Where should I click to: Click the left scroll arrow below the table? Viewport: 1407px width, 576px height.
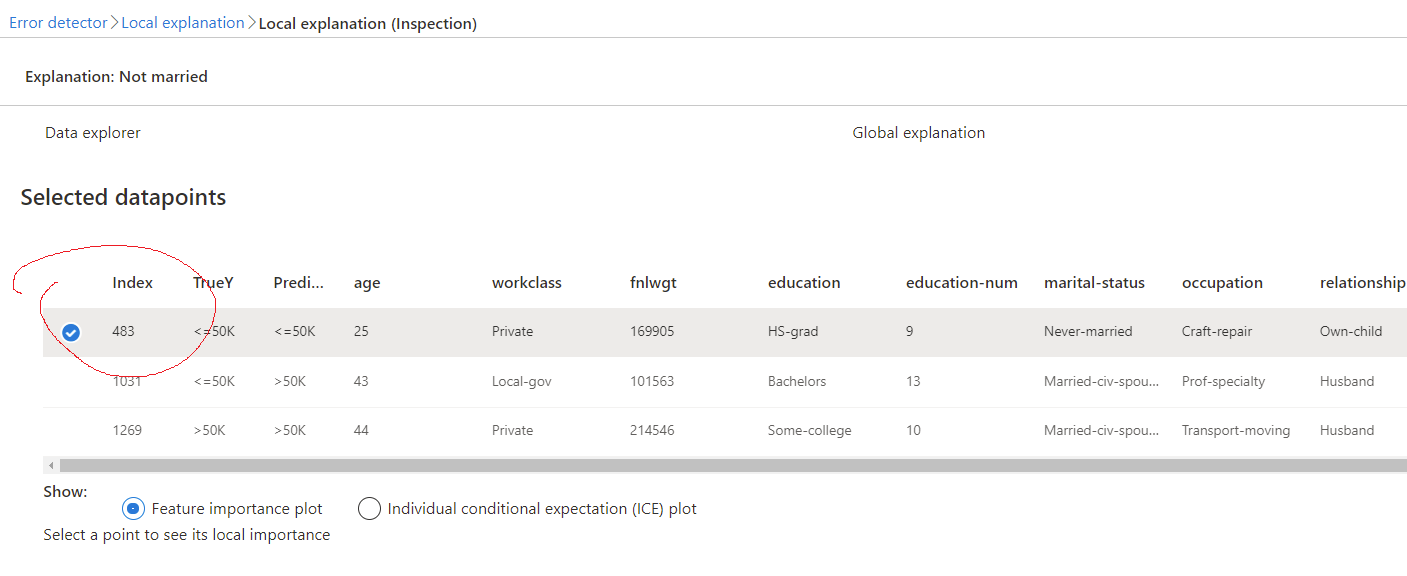pos(50,464)
